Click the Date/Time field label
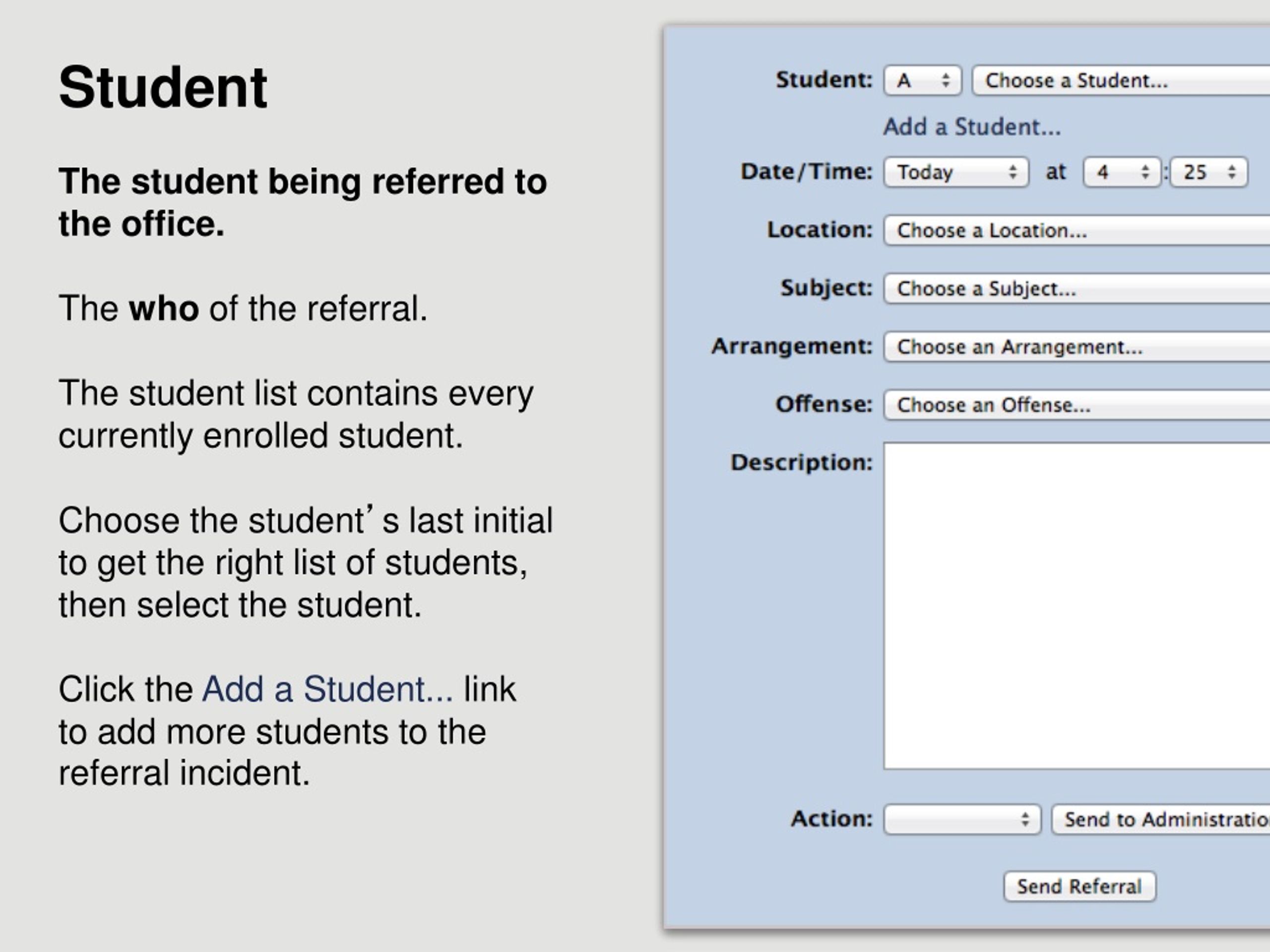 [x=806, y=171]
